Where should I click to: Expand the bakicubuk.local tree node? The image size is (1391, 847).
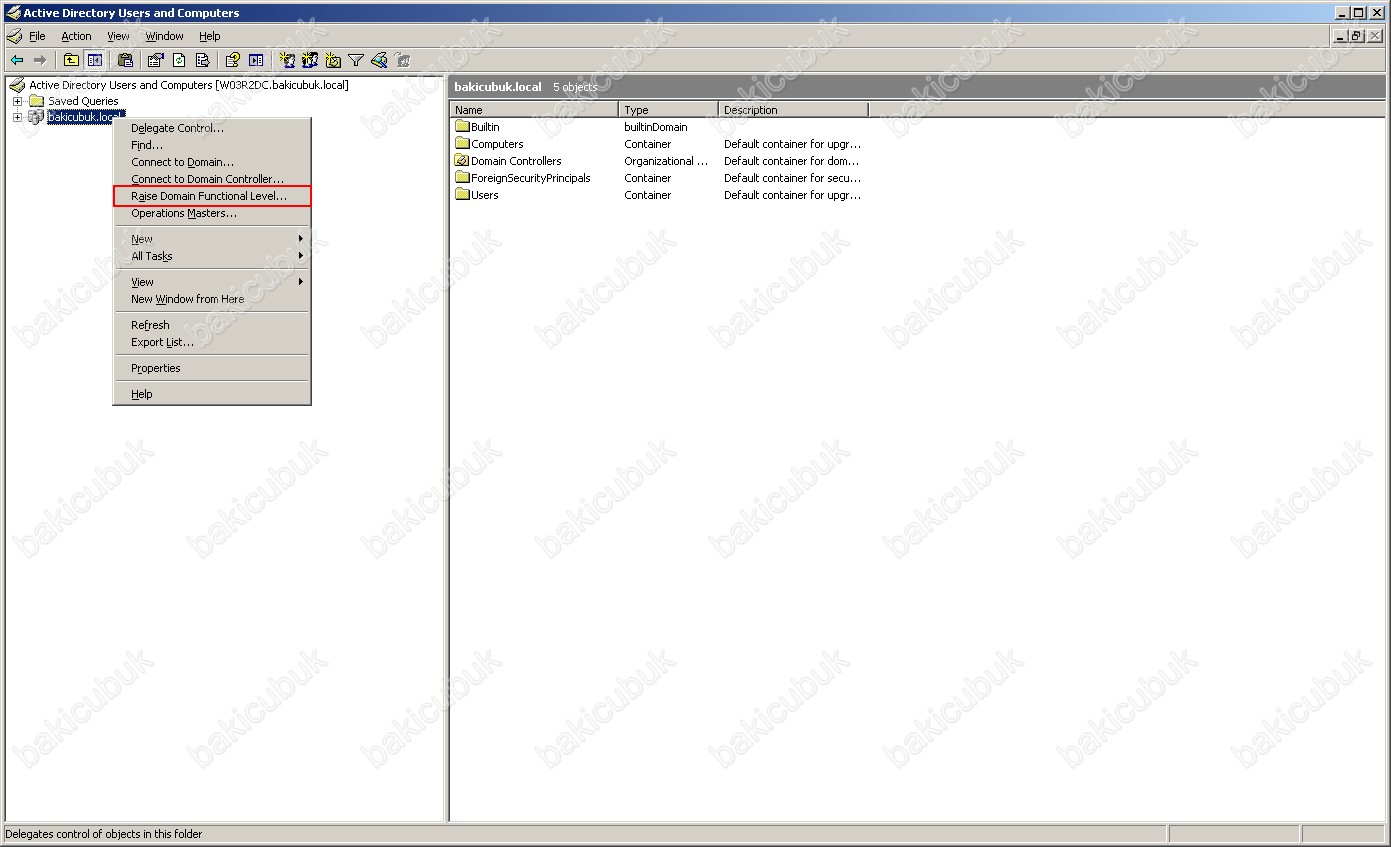[17, 117]
